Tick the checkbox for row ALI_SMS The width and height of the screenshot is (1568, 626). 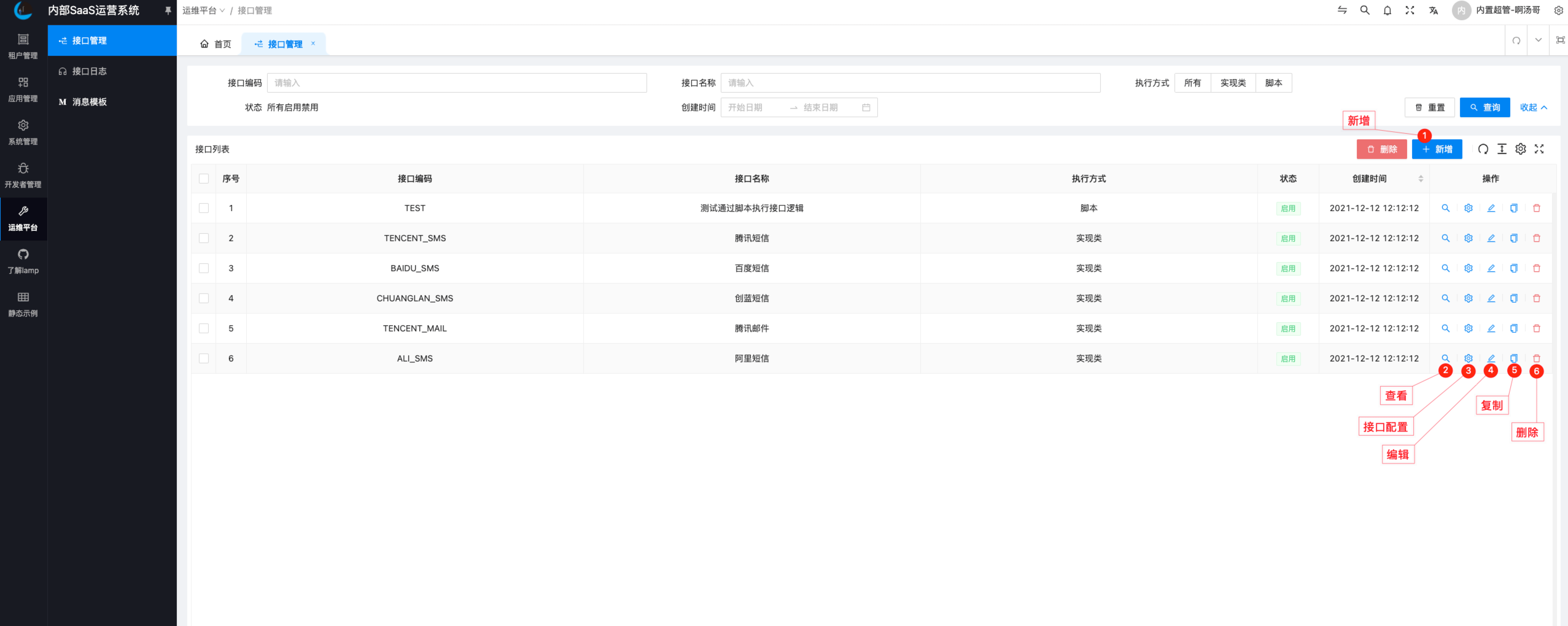pyautogui.click(x=204, y=359)
